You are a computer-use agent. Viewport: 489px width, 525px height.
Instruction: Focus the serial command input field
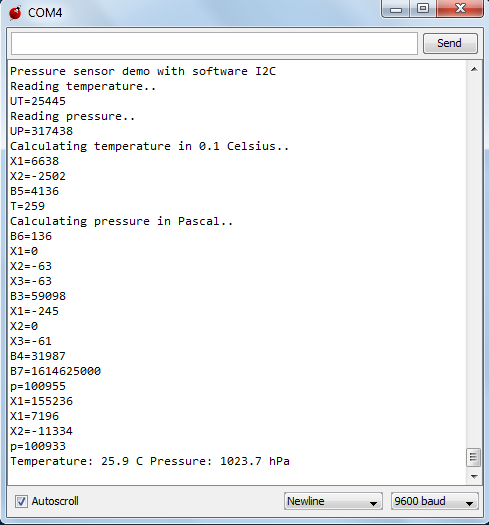pyautogui.click(x=214, y=44)
